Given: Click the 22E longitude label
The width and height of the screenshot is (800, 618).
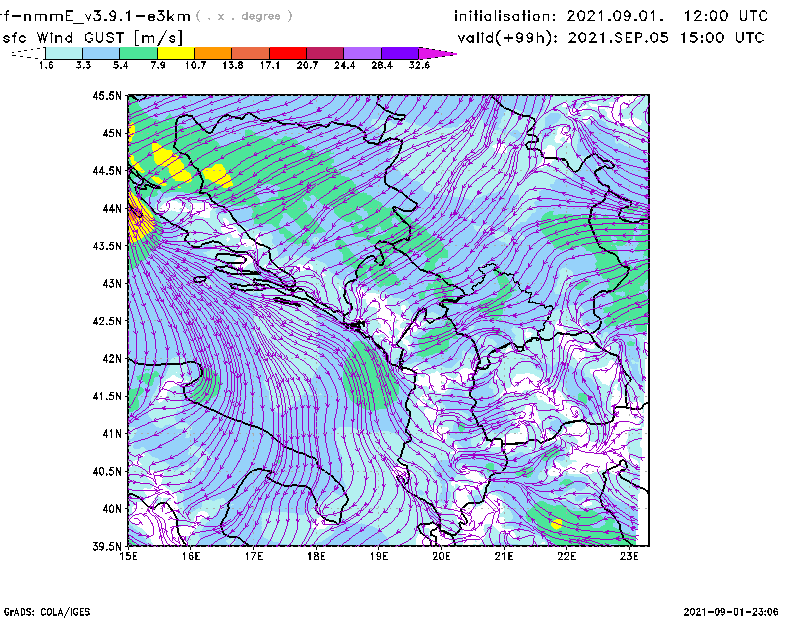Looking at the screenshot, I should pos(566,556).
